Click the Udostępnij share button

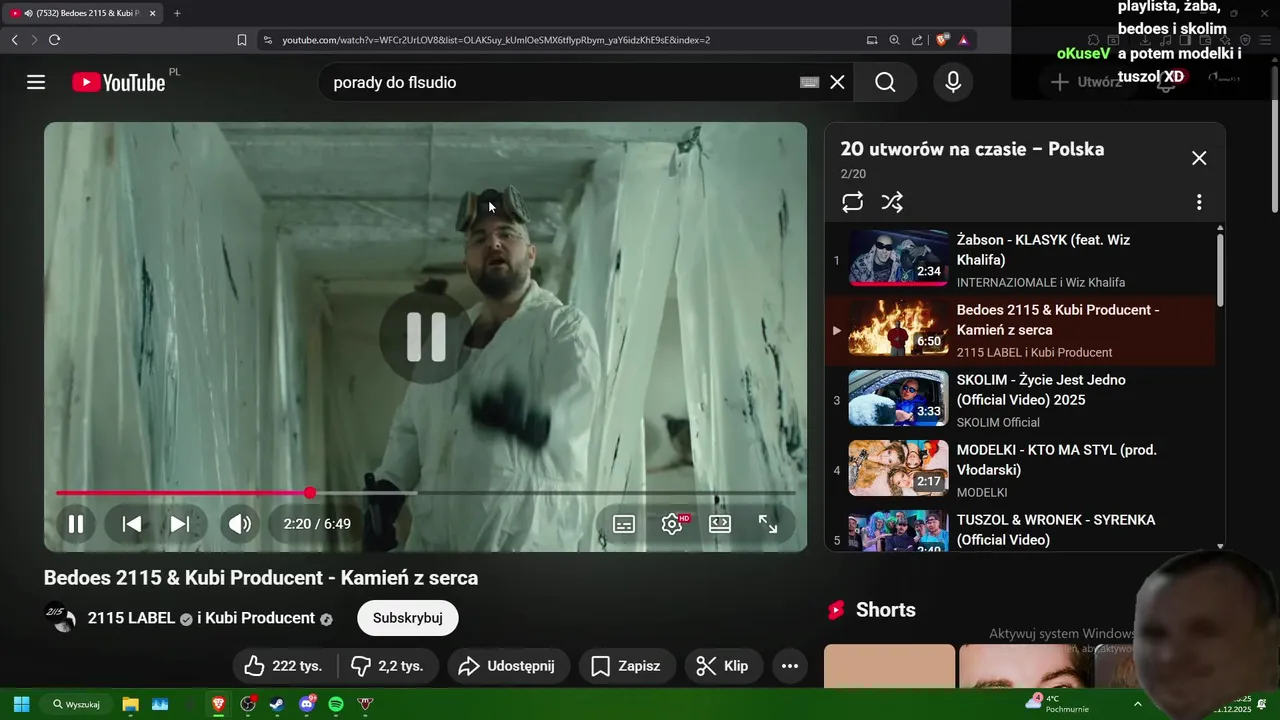coord(508,666)
